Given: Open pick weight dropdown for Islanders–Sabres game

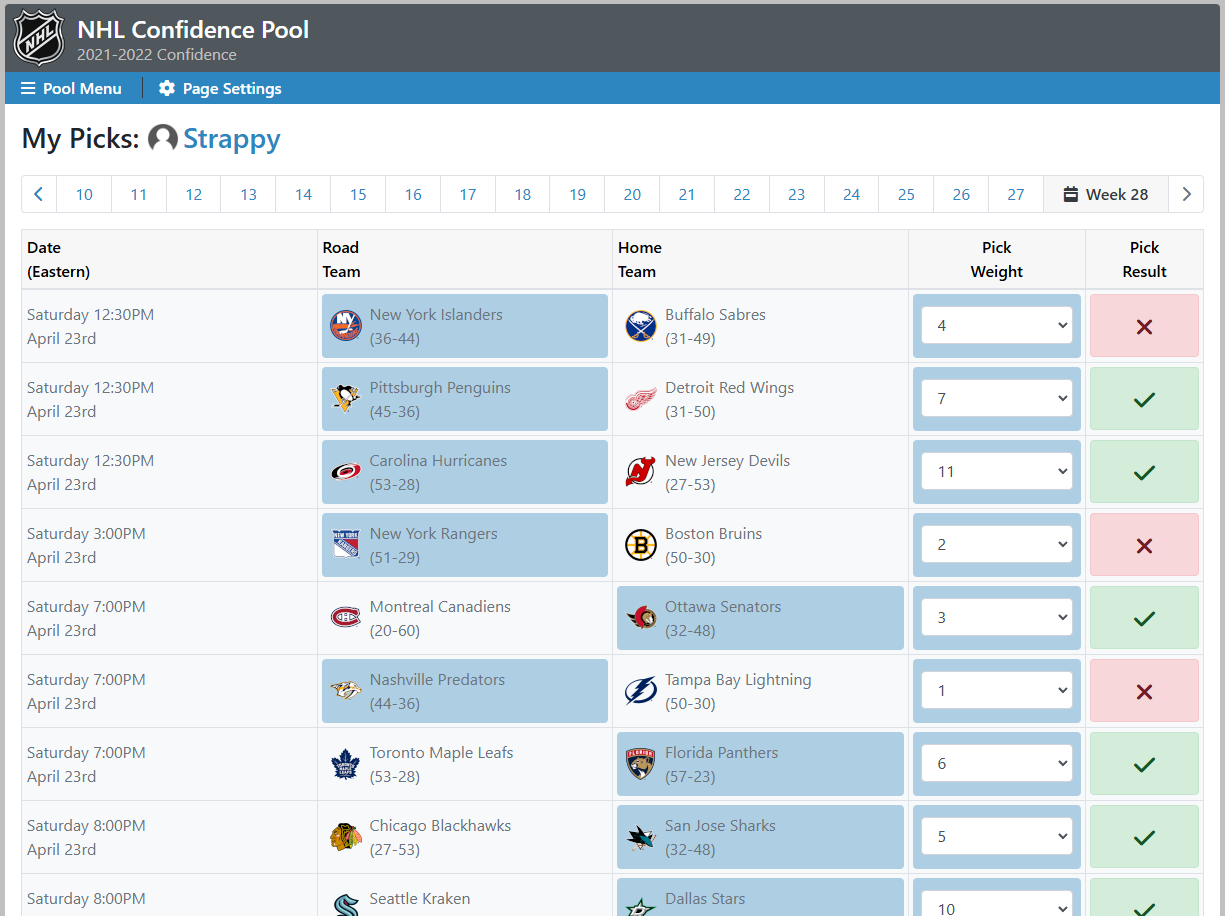Looking at the screenshot, I should tap(997, 326).
